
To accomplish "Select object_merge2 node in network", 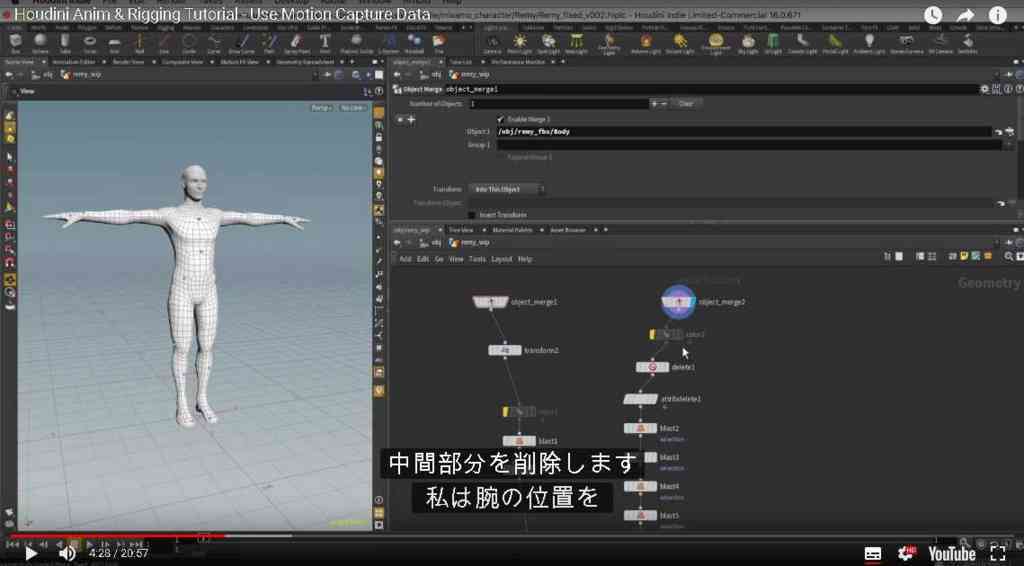I will (678, 302).
